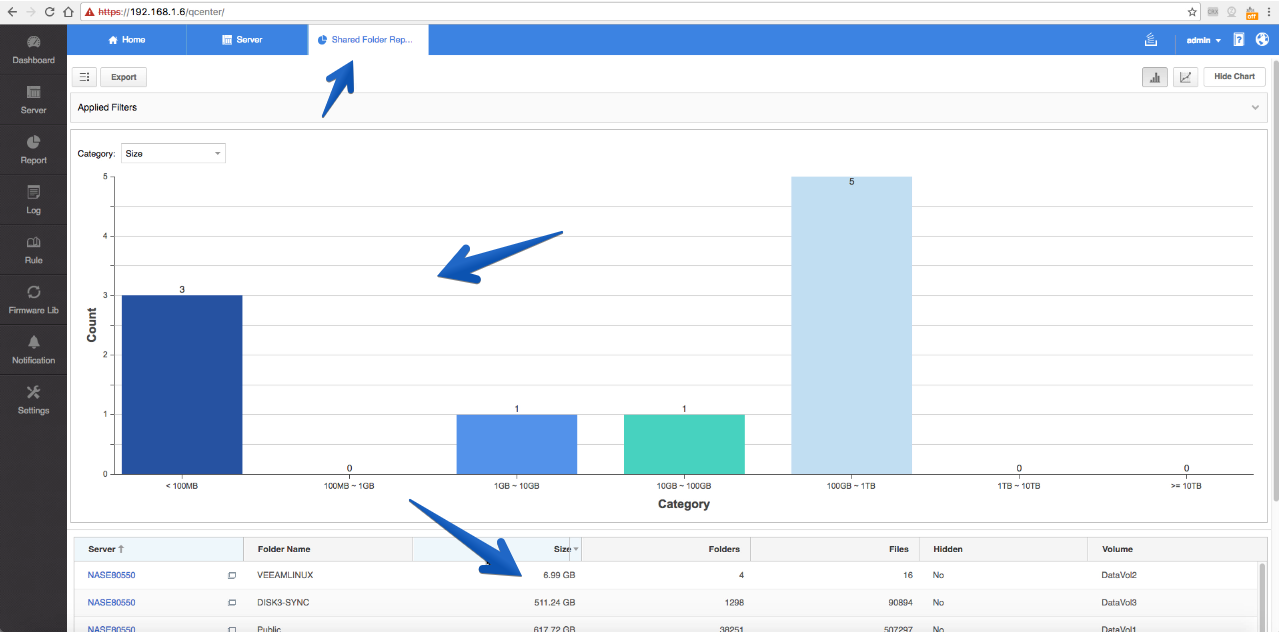This screenshot has height=633, width=1279.
Task: Click the Export button
Action: click(124, 77)
